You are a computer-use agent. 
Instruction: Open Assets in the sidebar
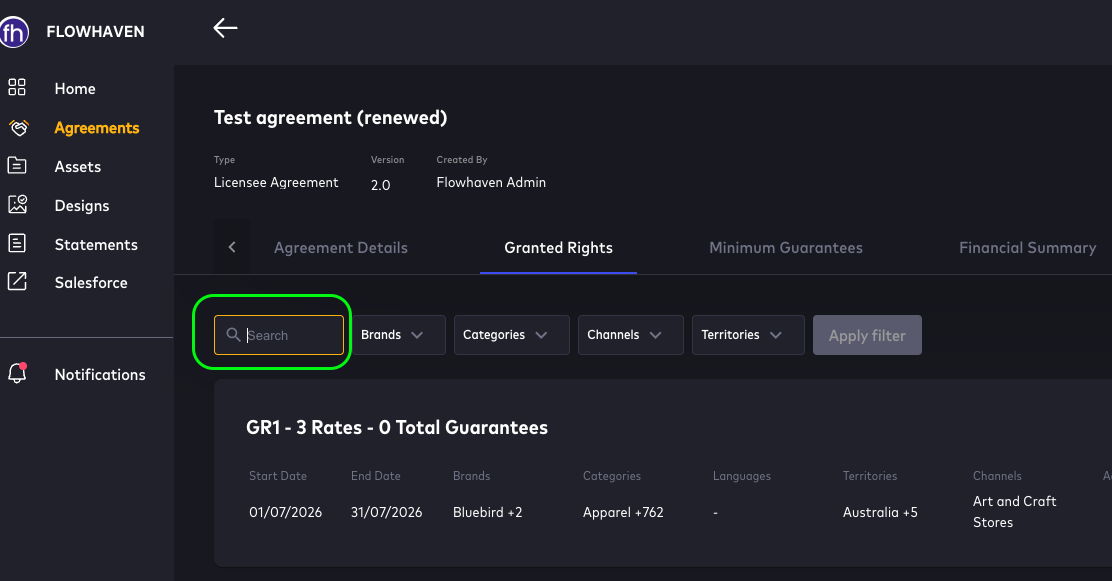pyautogui.click(x=78, y=167)
